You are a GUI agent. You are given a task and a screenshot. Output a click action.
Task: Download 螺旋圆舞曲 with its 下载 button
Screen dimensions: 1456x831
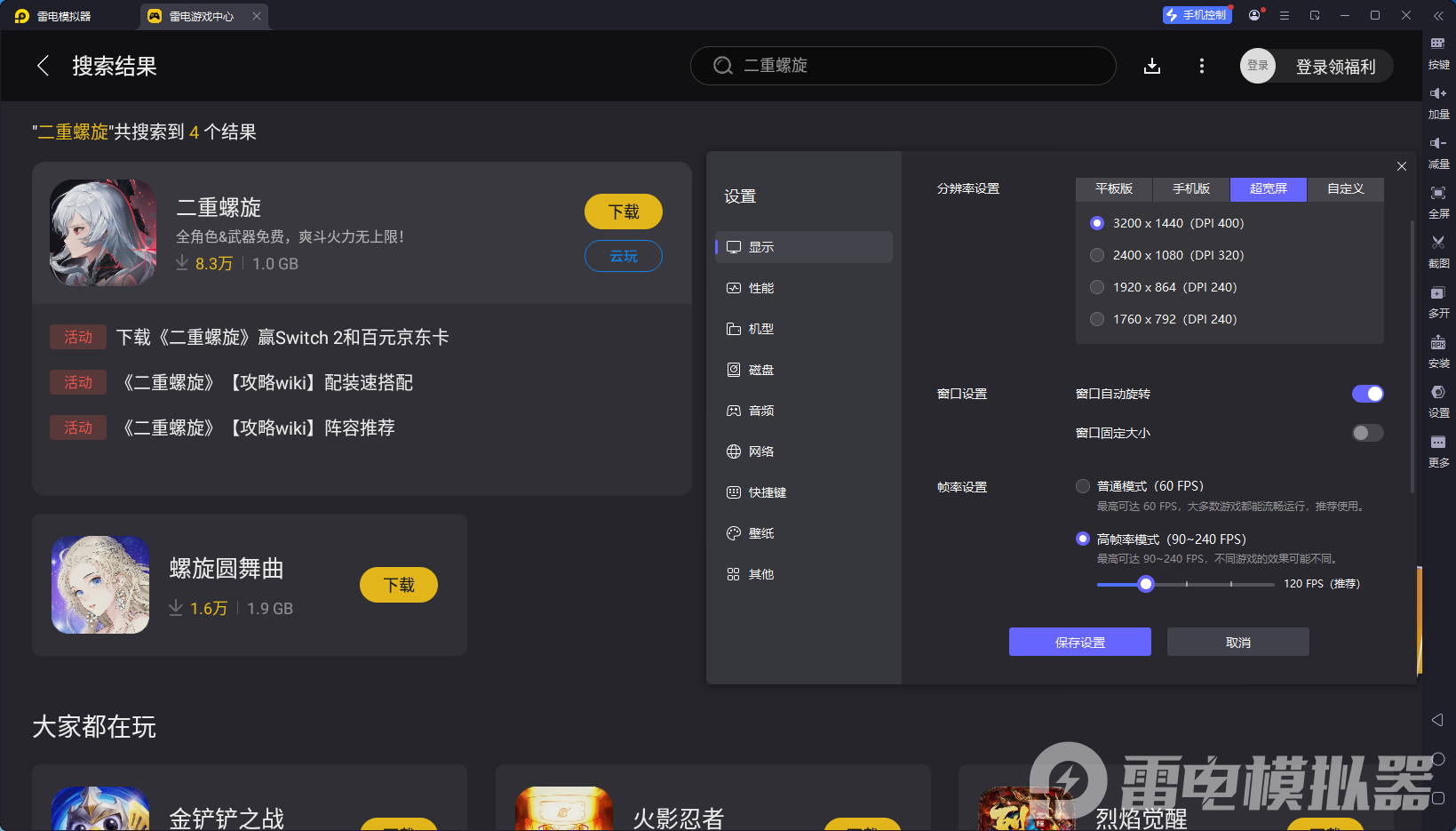point(399,585)
